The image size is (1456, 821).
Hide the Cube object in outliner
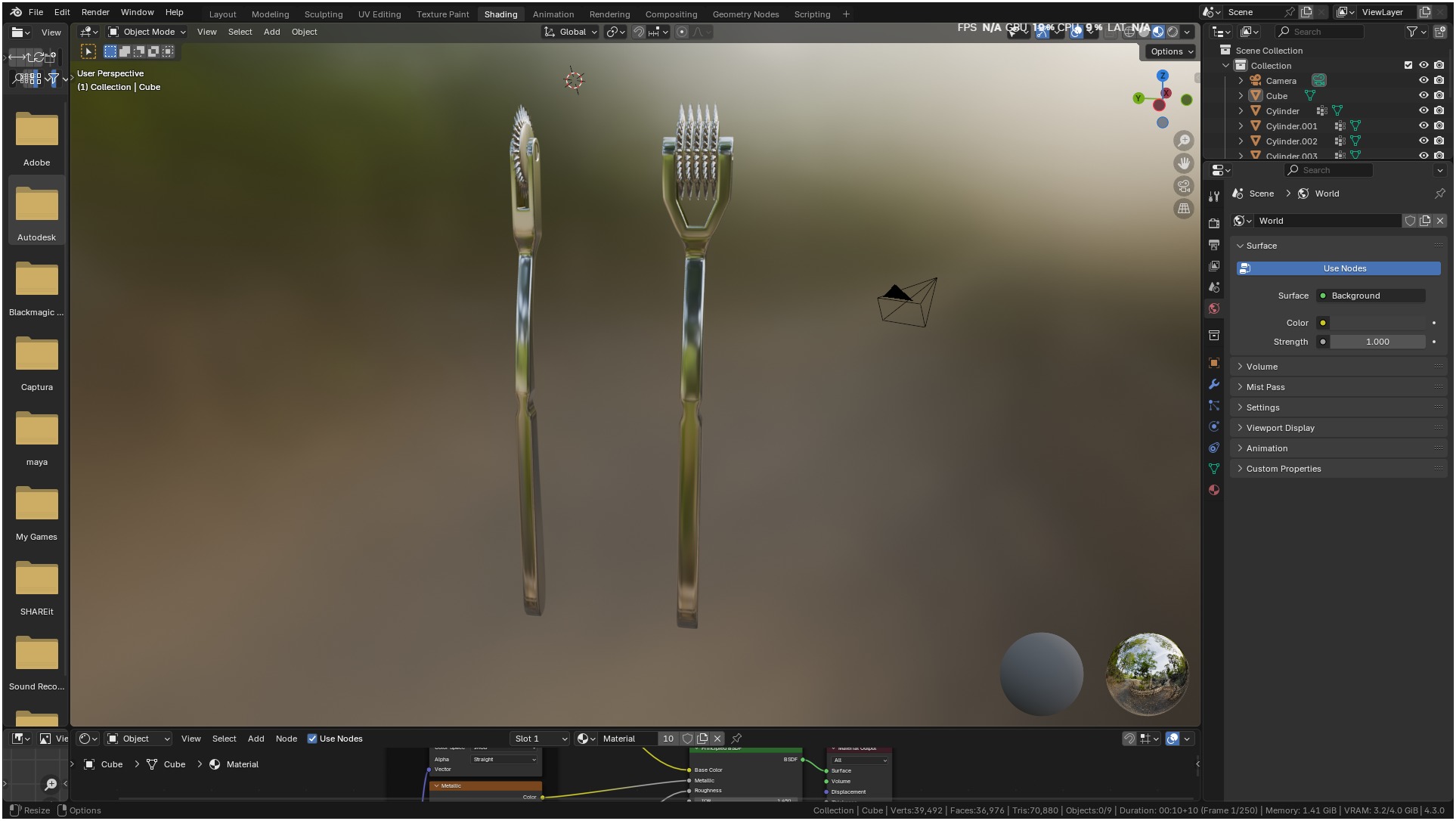point(1423,96)
